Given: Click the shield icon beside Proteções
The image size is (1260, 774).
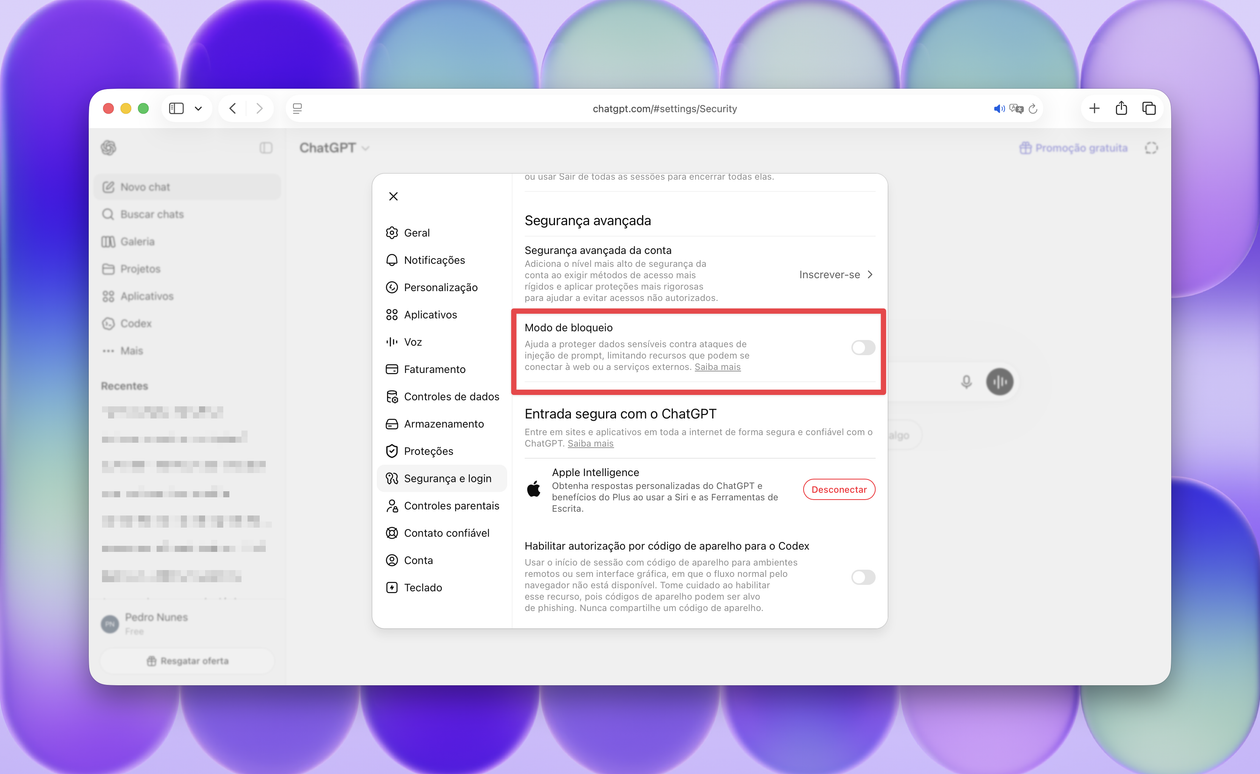Looking at the screenshot, I should 392,451.
